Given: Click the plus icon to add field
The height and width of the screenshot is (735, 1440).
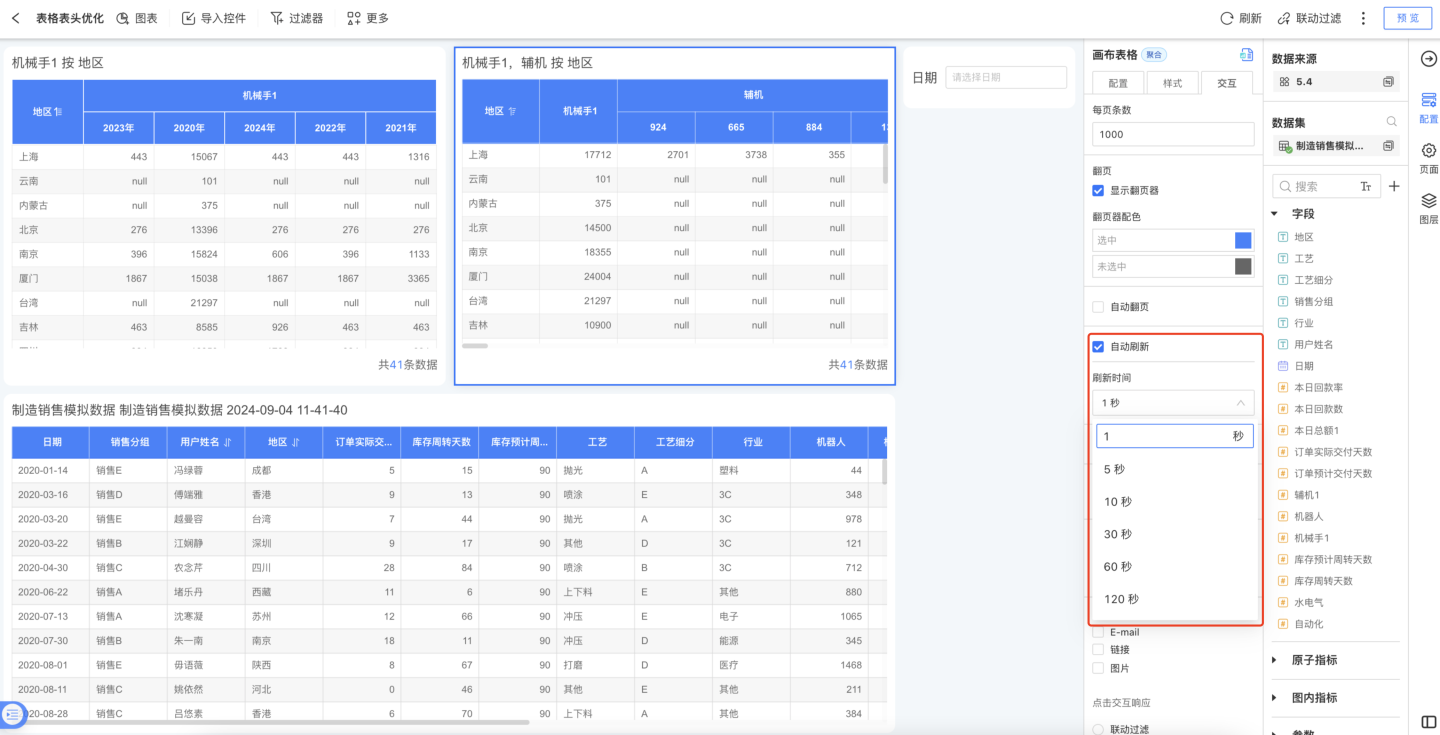Looking at the screenshot, I should (1394, 186).
